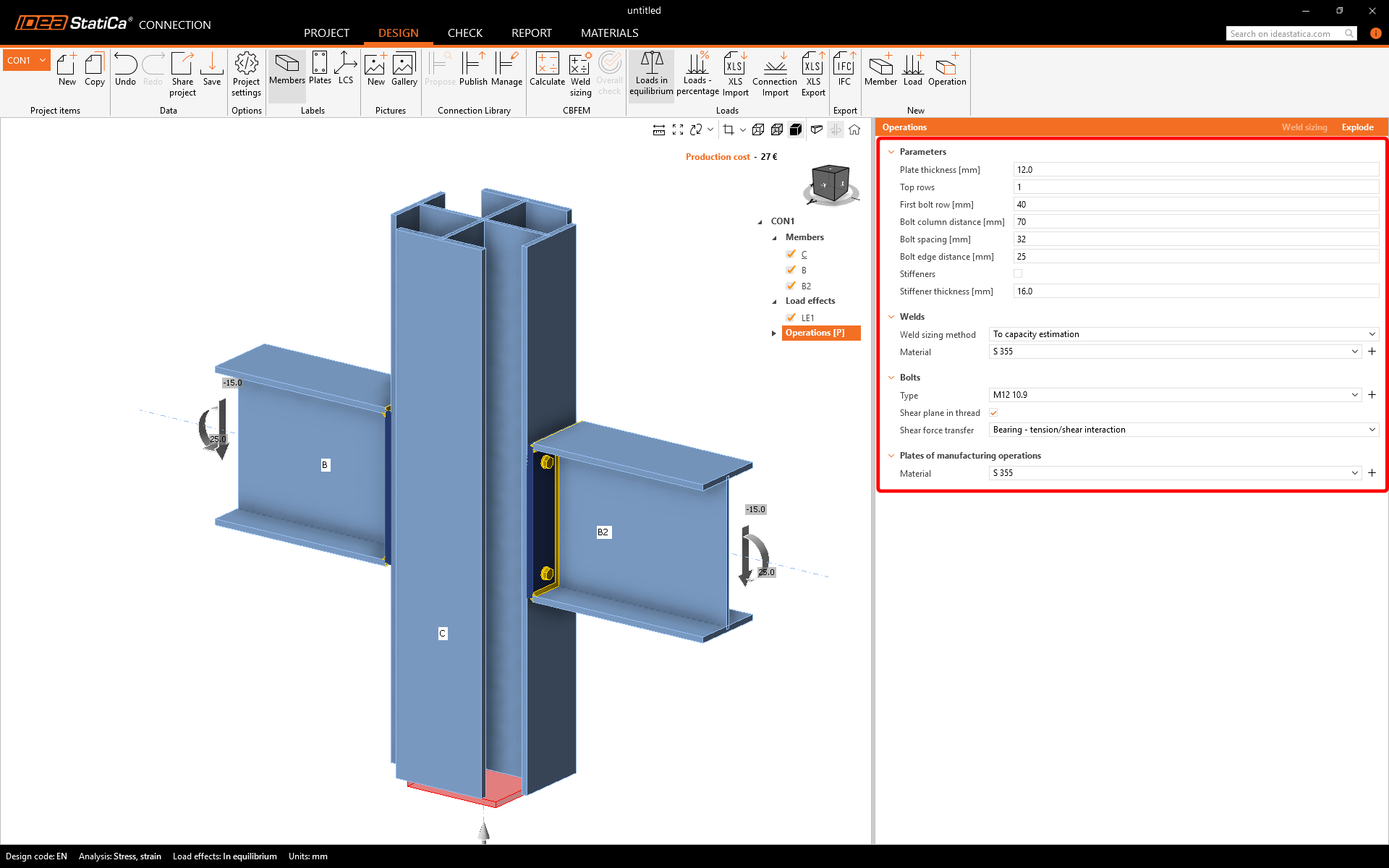Switch to the CHECK tab

[x=464, y=33]
